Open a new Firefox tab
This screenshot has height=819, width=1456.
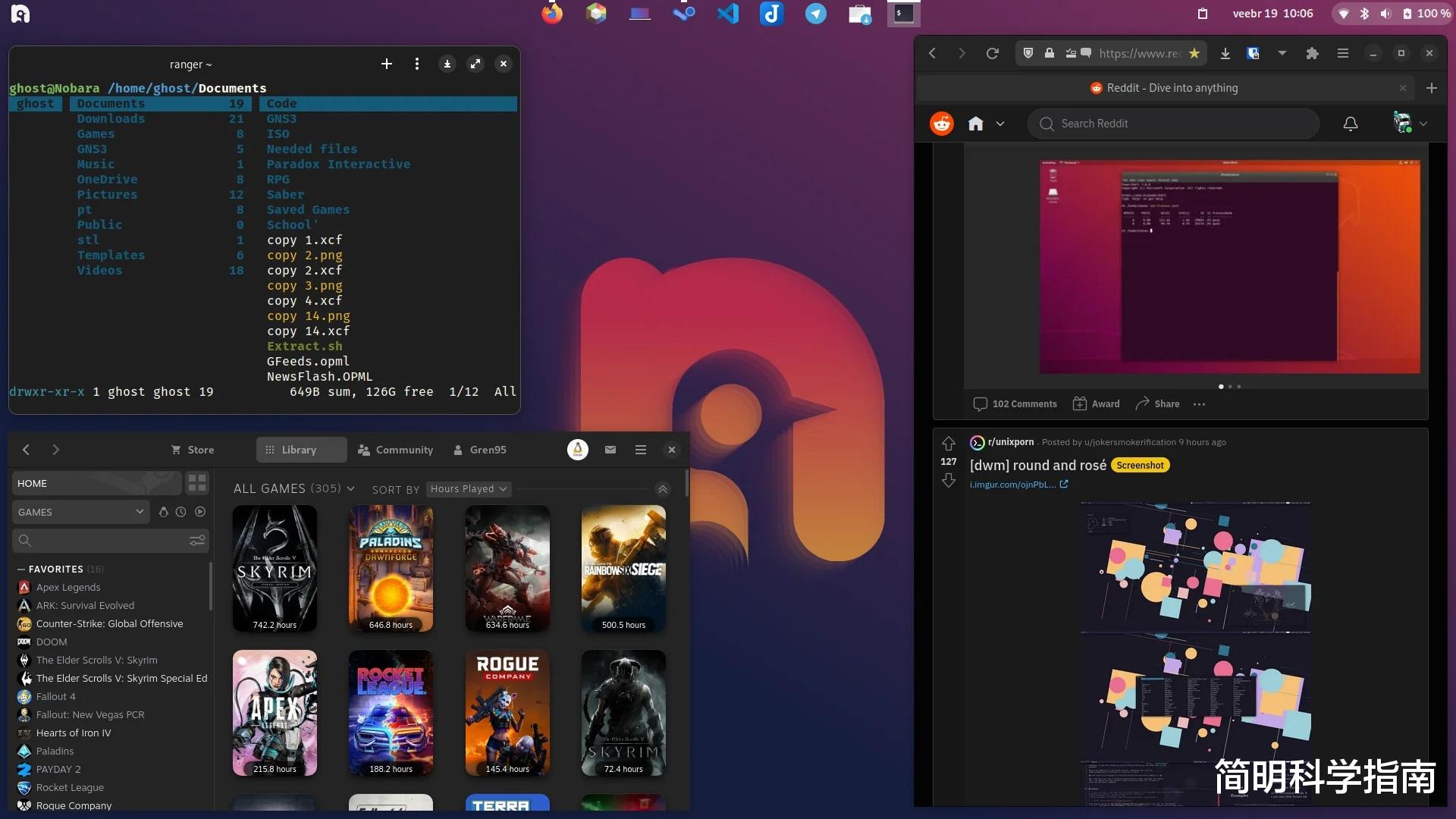pos(1432,88)
